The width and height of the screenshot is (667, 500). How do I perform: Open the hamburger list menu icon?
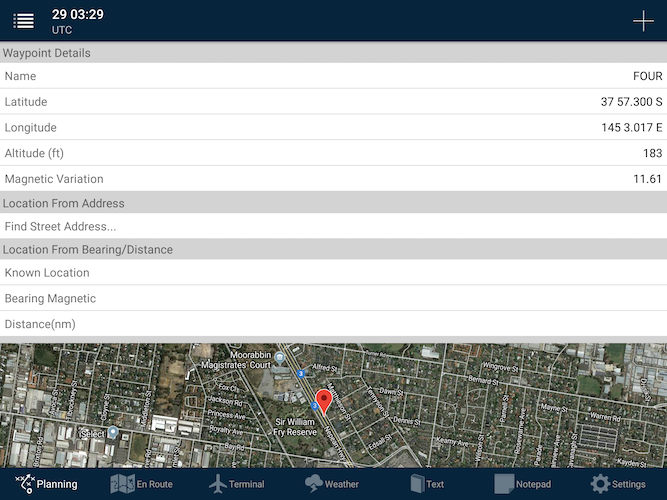(23, 21)
